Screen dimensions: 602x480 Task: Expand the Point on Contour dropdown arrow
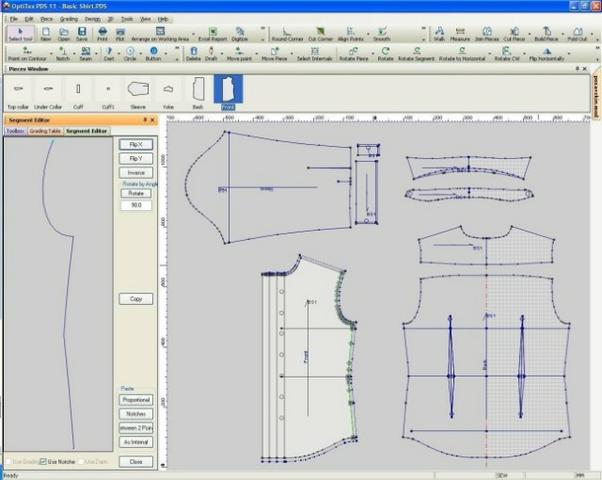(x=51, y=54)
